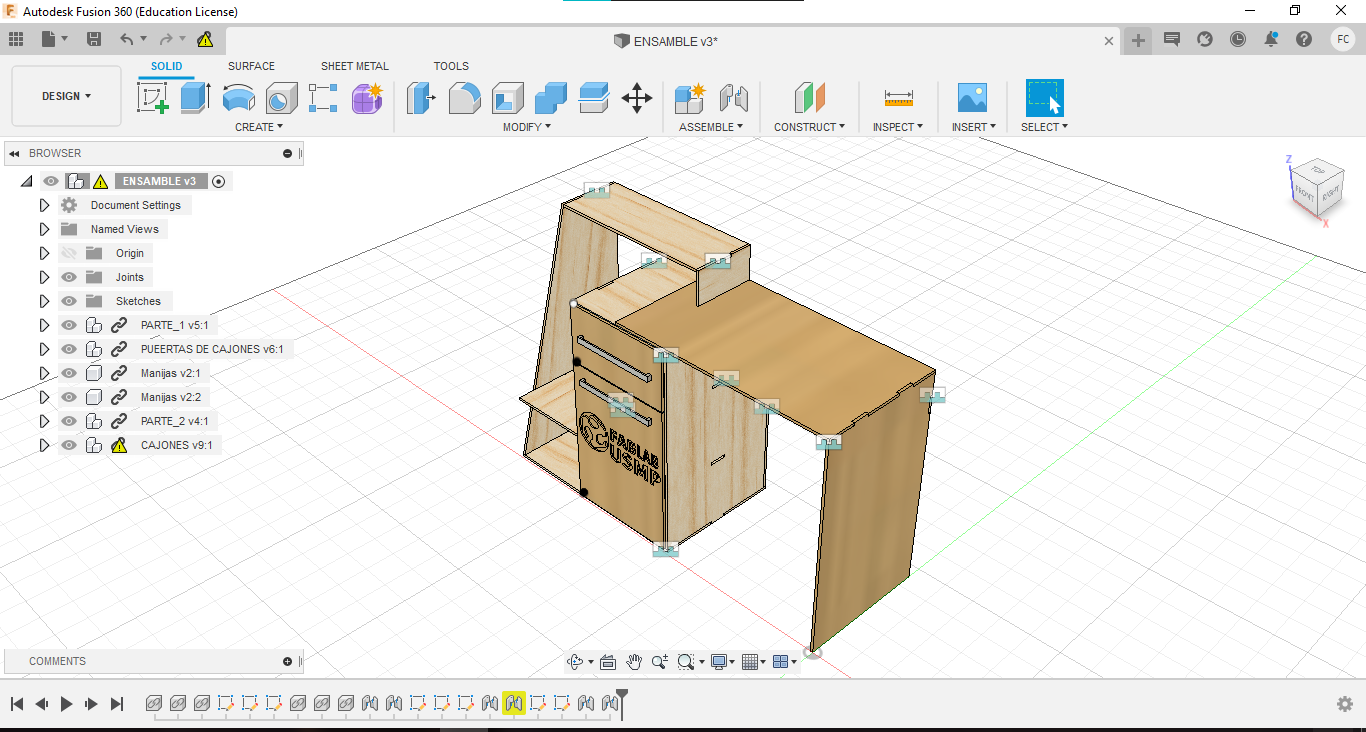Show the hidden Origin folder
Screen dimensions: 1366x732
coord(69,253)
